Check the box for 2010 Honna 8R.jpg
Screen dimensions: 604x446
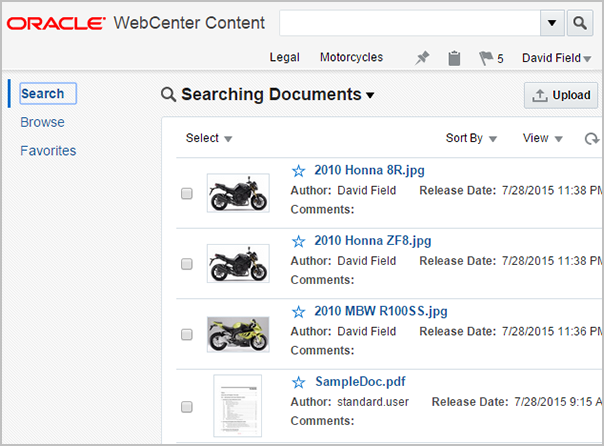pyautogui.click(x=187, y=193)
